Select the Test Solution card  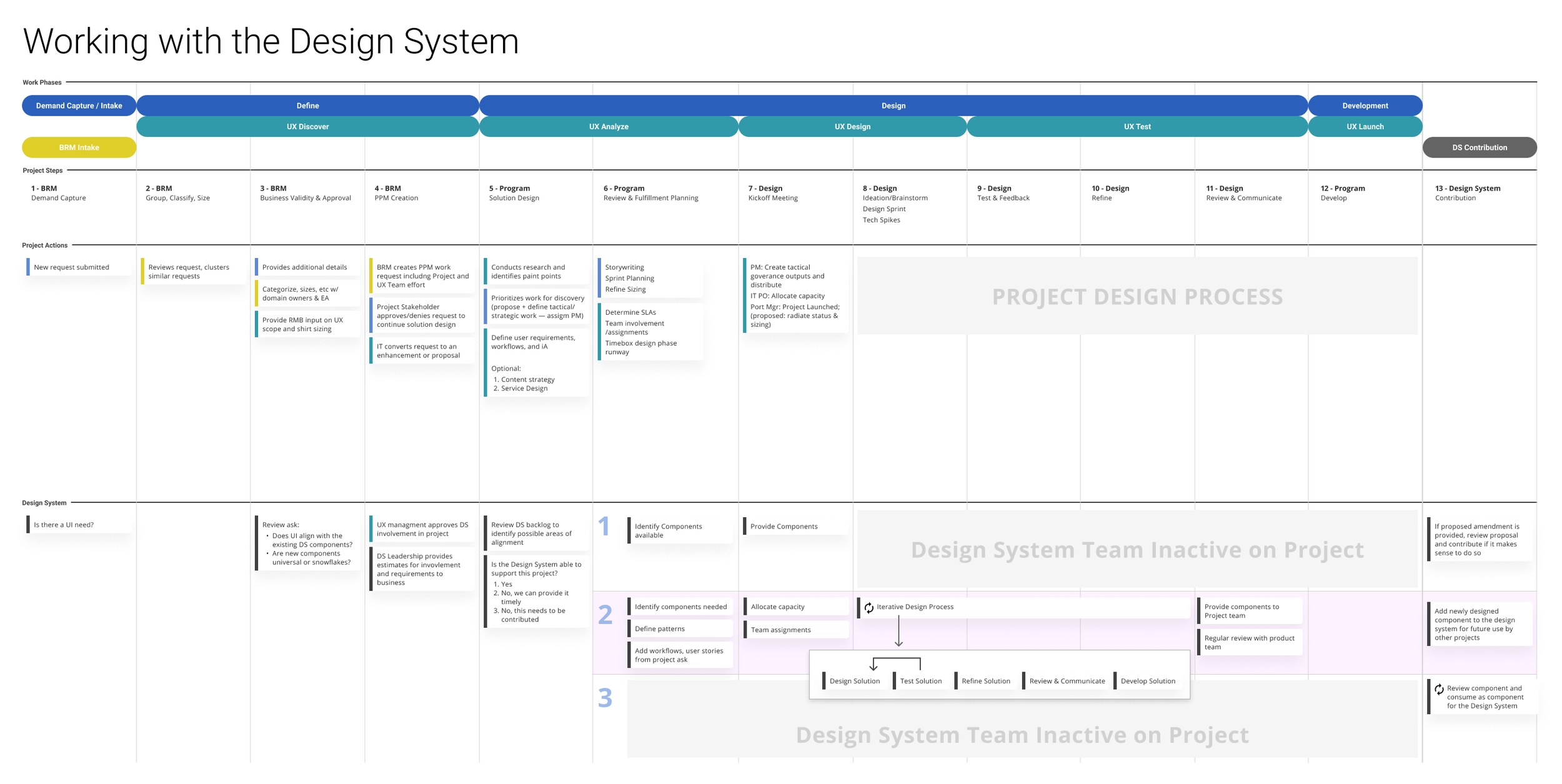point(920,681)
